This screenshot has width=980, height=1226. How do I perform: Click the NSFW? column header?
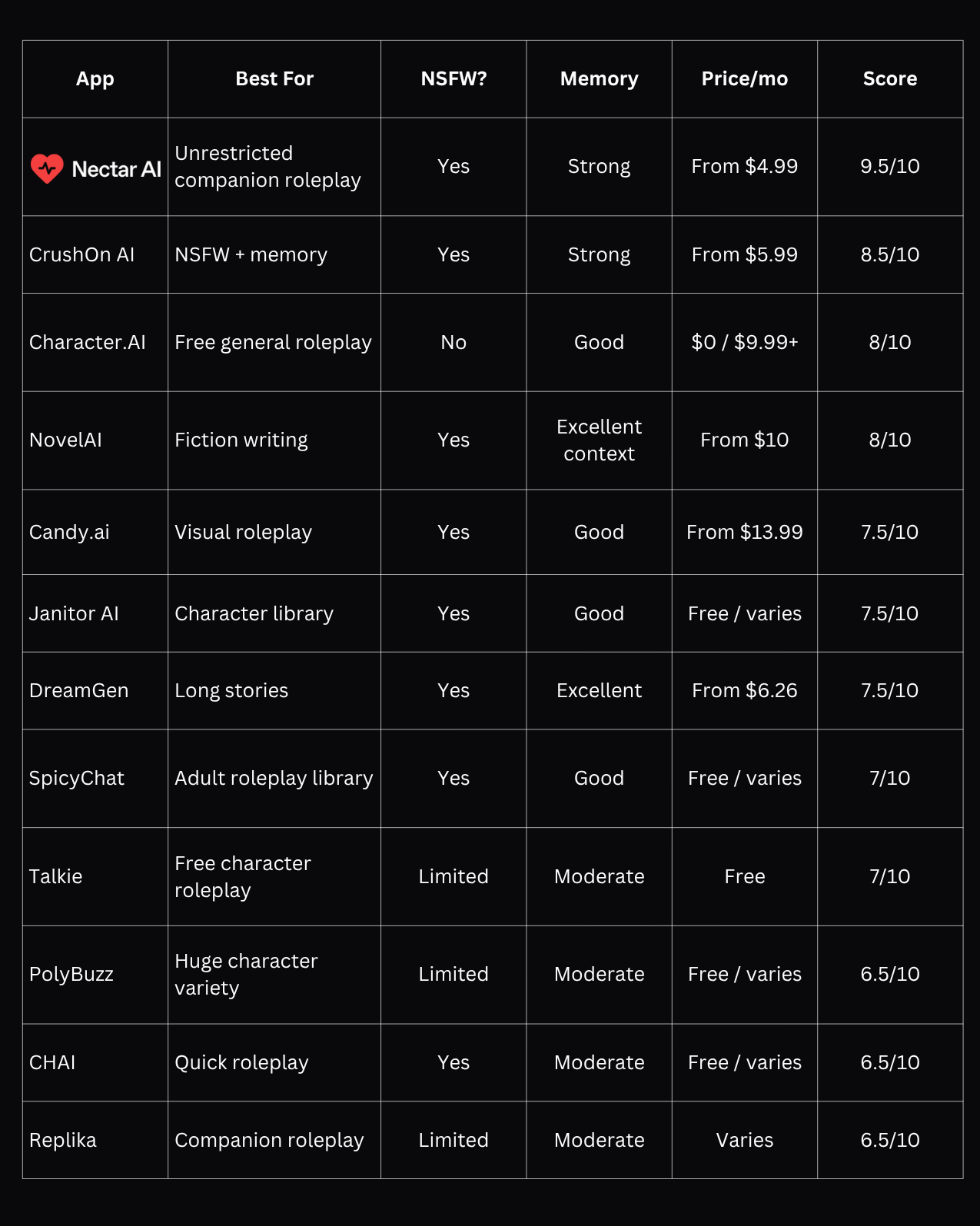click(453, 78)
